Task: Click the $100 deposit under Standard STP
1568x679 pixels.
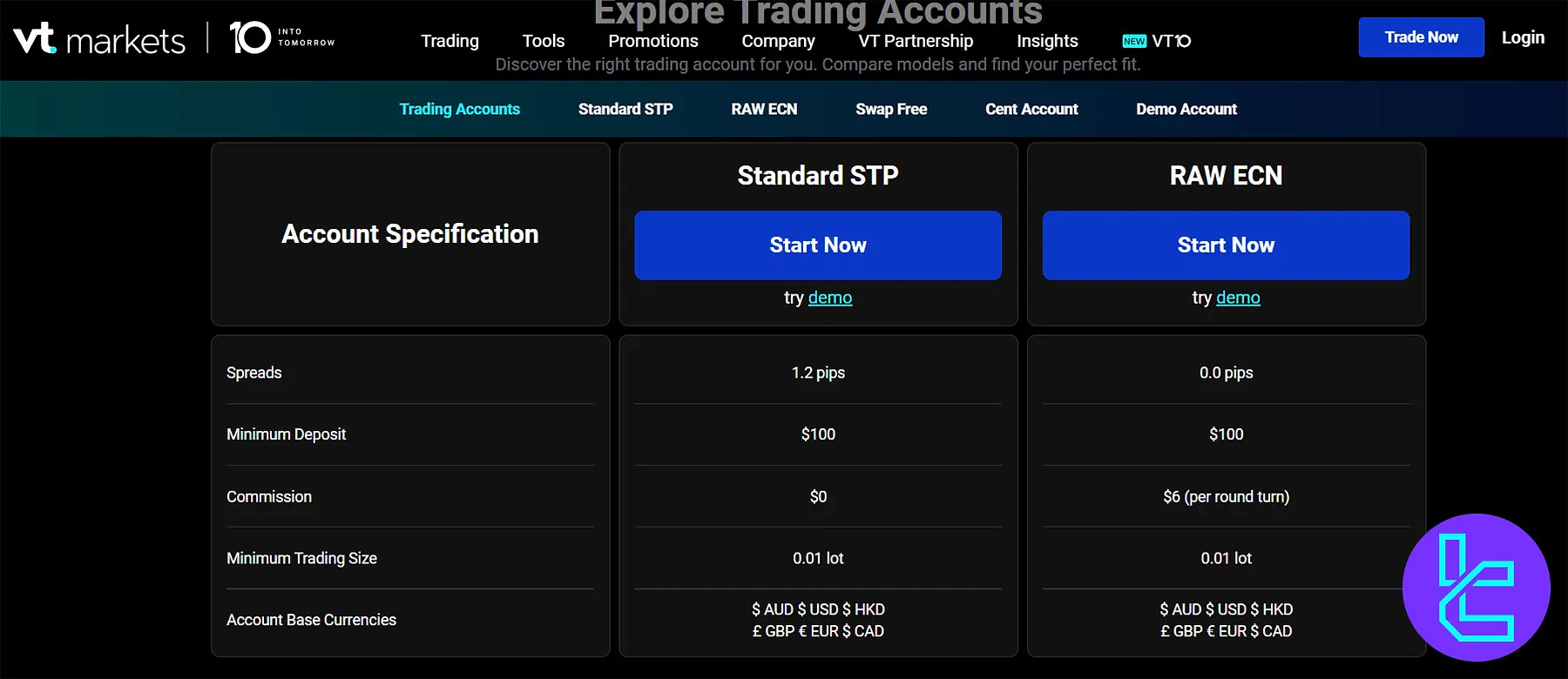Action: (818, 434)
